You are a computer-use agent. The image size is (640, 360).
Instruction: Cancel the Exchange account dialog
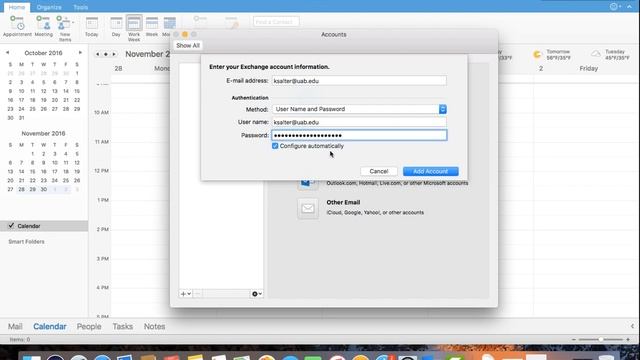379,171
